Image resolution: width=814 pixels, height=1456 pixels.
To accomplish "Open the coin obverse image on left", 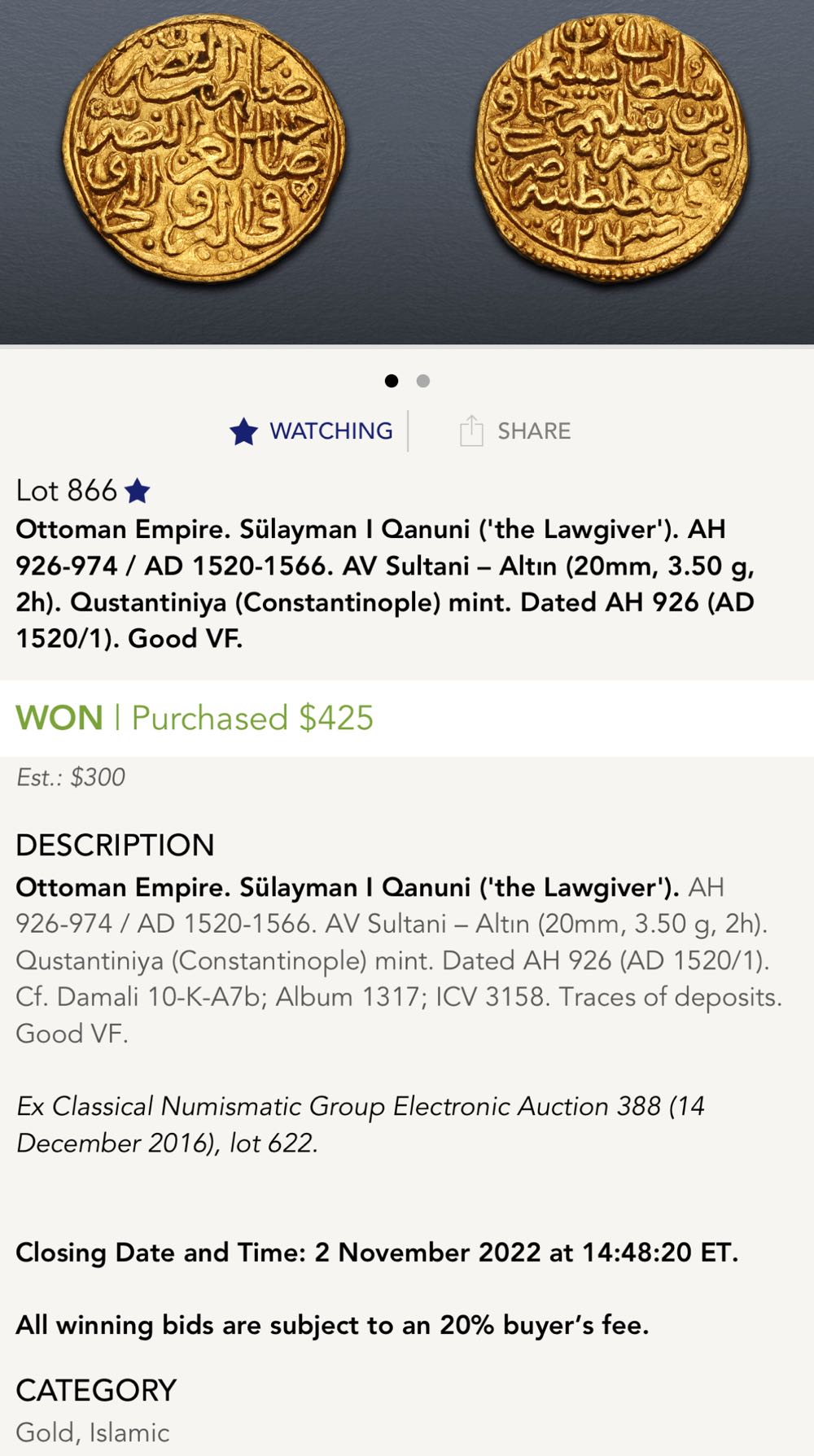I will [x=203, y=147].
